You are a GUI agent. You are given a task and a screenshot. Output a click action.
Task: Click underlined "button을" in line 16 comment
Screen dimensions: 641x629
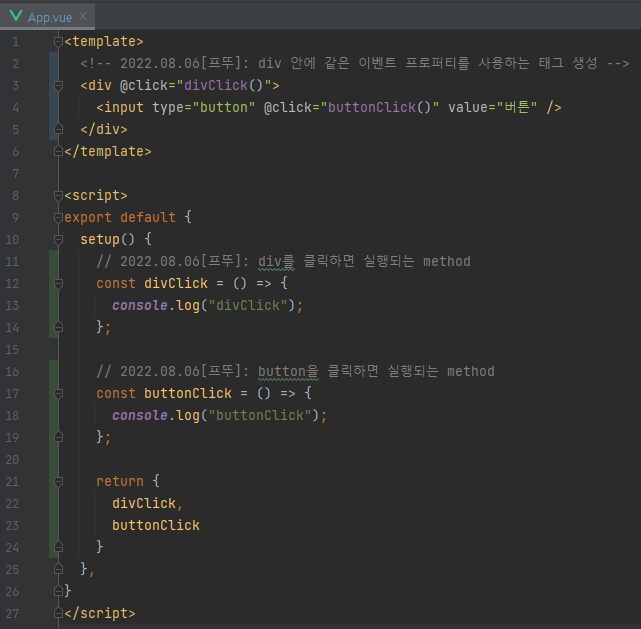[x=288, y=372]
